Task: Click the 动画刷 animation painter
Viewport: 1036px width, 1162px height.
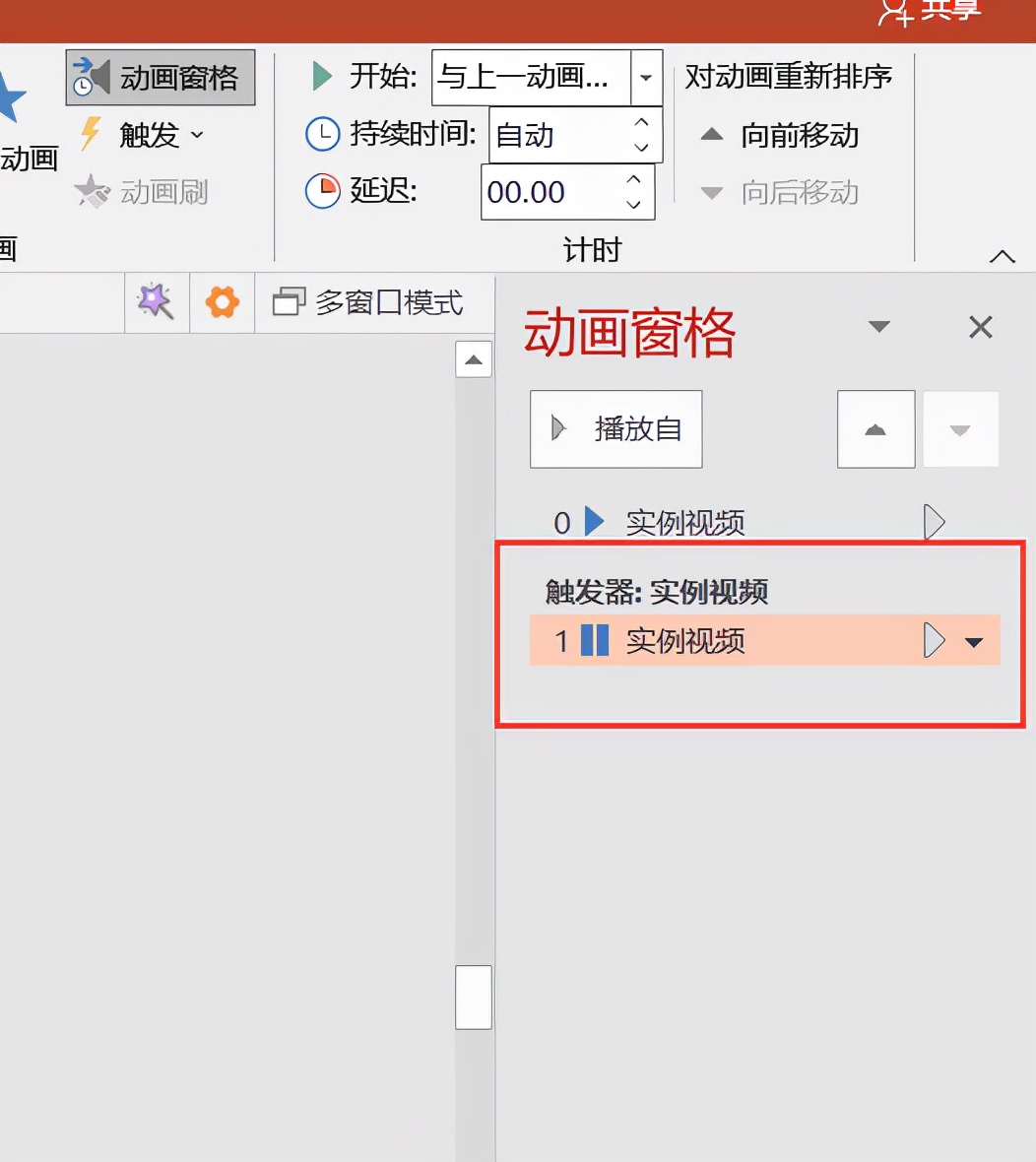Action: point(142,192)
